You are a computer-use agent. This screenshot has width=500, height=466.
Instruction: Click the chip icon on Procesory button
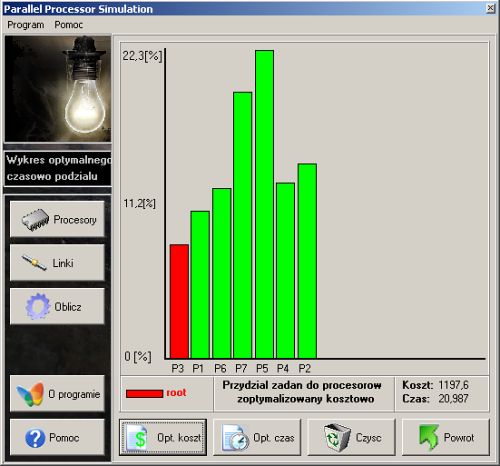[x=35, y=220]
